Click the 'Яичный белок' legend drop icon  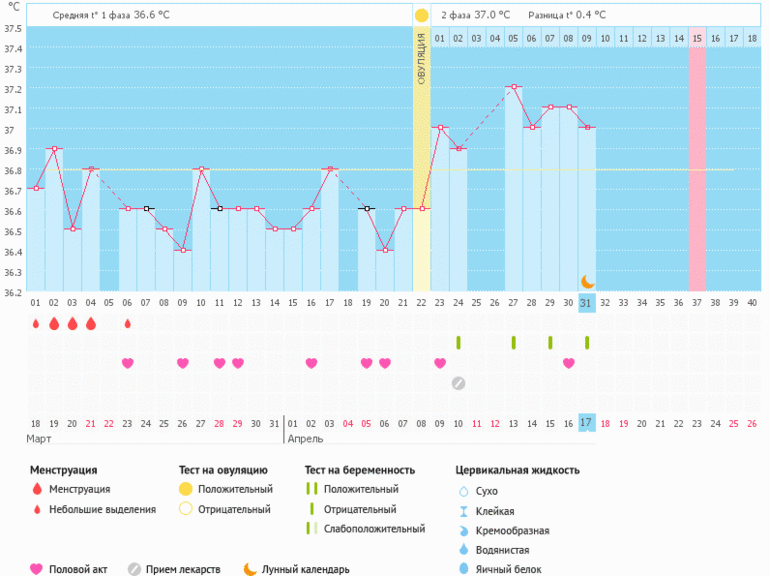463,568
